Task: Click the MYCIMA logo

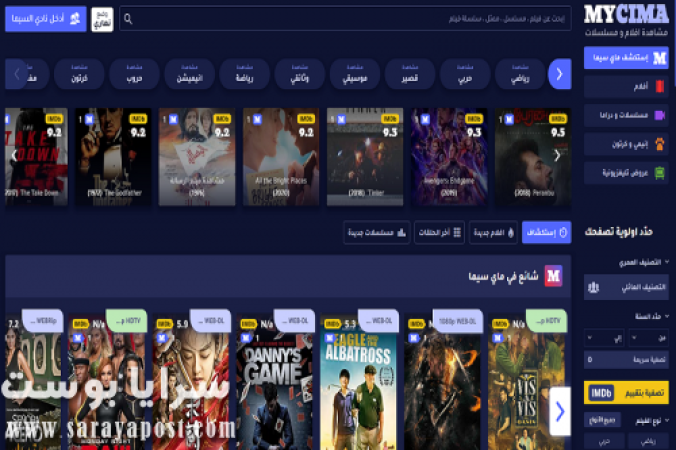Action: coord(626,14)
